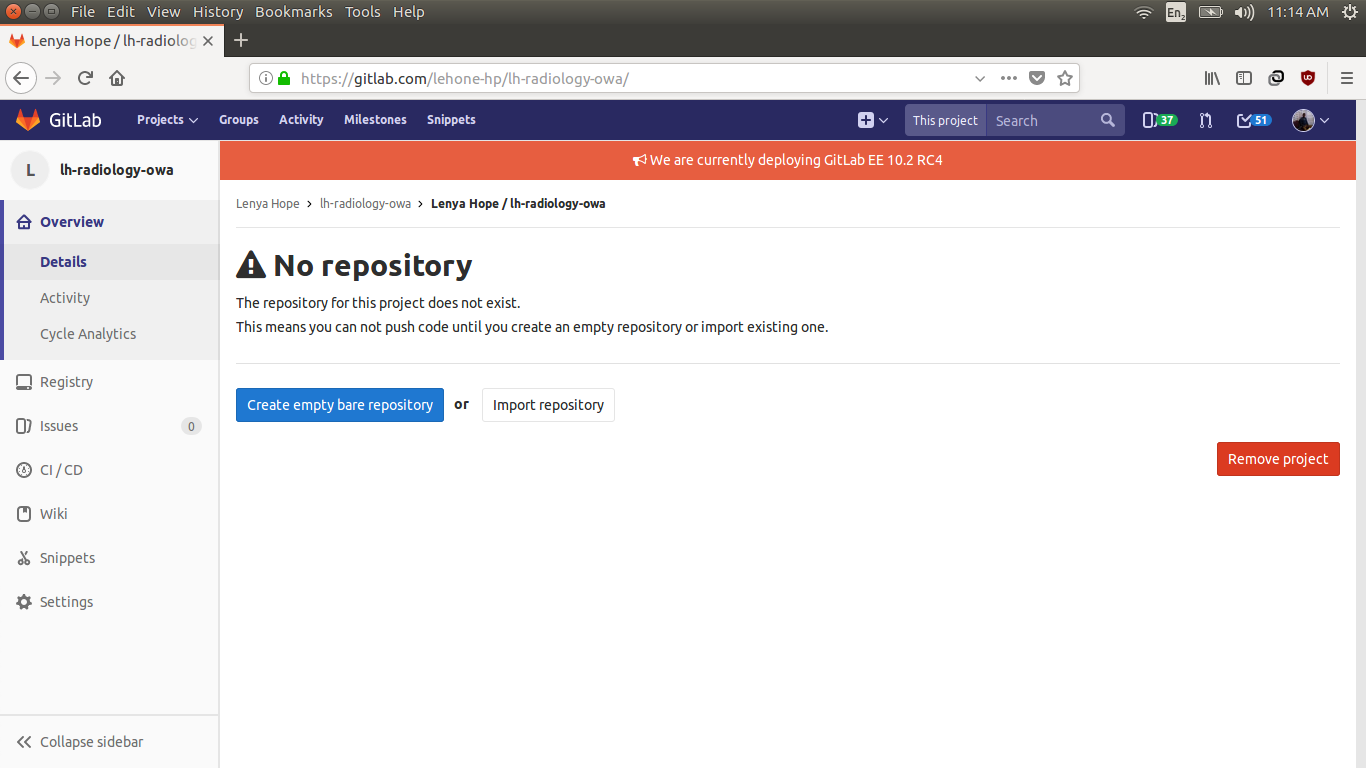Open the system volume indicator

coord(1243,12)
